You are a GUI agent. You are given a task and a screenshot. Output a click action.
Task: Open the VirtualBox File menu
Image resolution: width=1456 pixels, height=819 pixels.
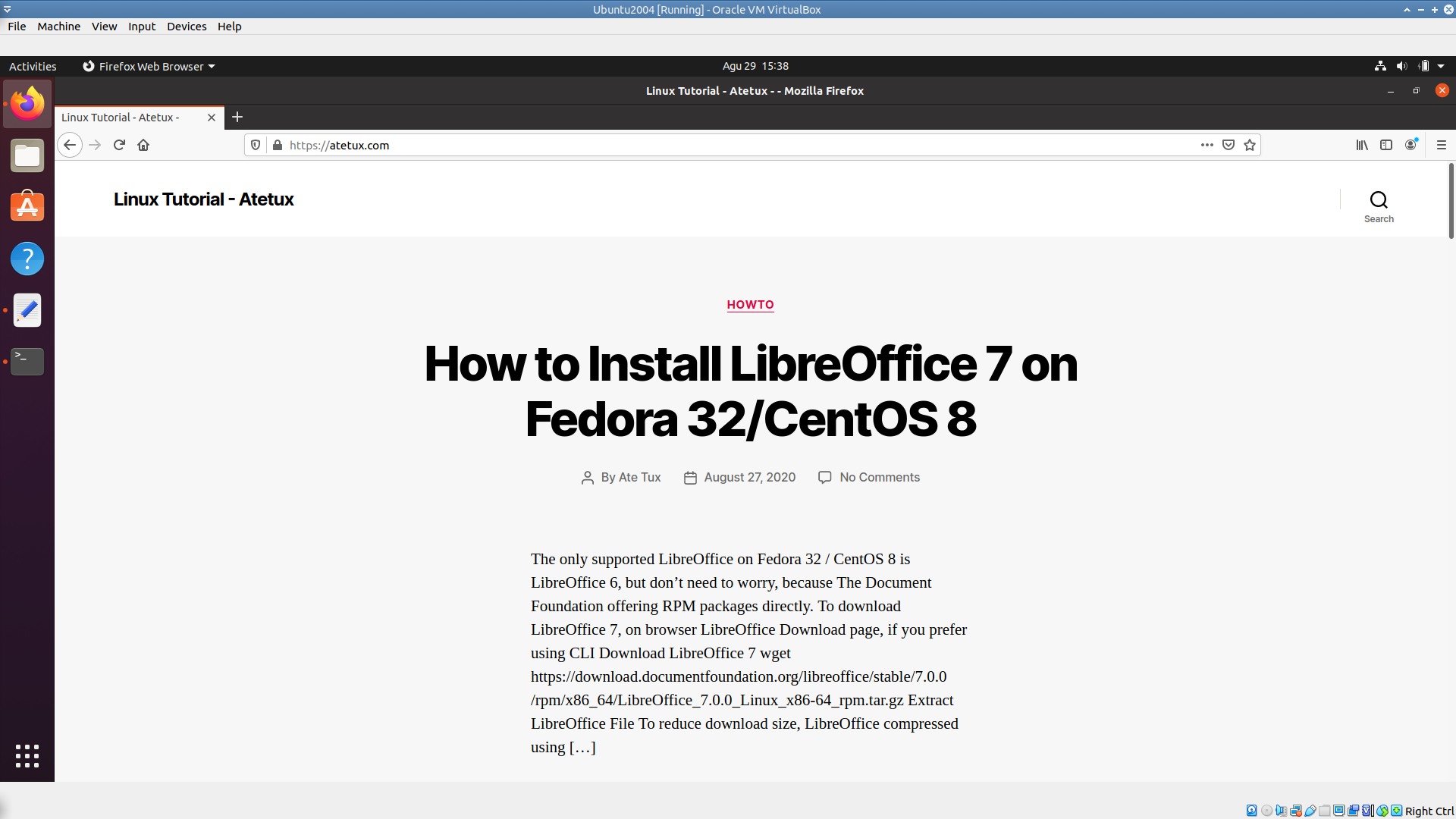pyautogui.click(x=17, y=26)
